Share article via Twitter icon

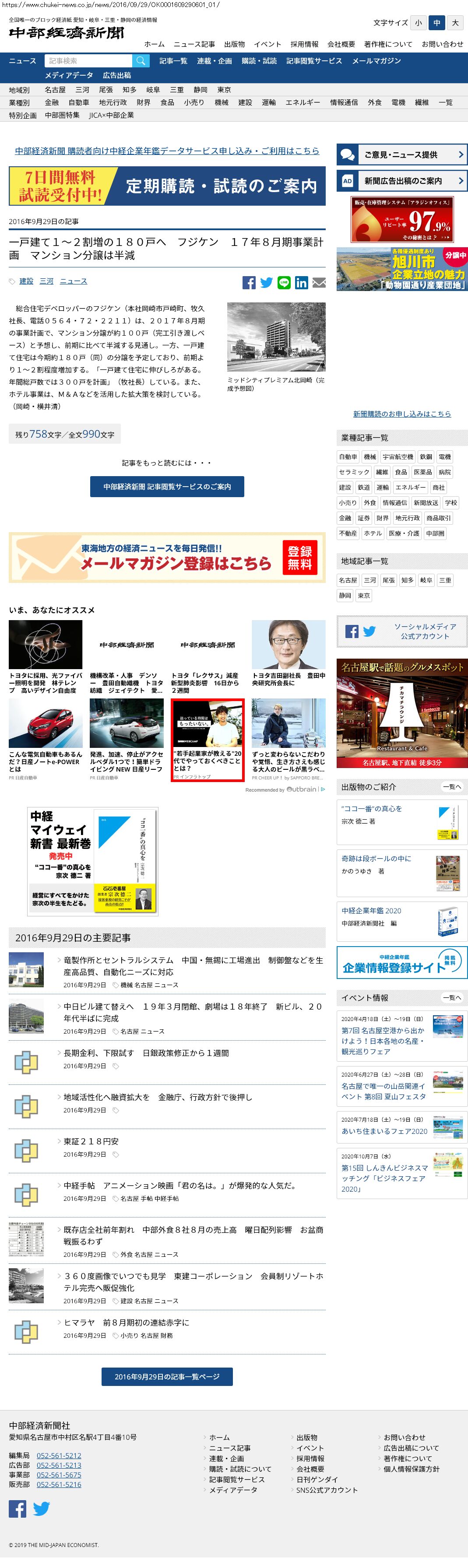tap(267, 282)
